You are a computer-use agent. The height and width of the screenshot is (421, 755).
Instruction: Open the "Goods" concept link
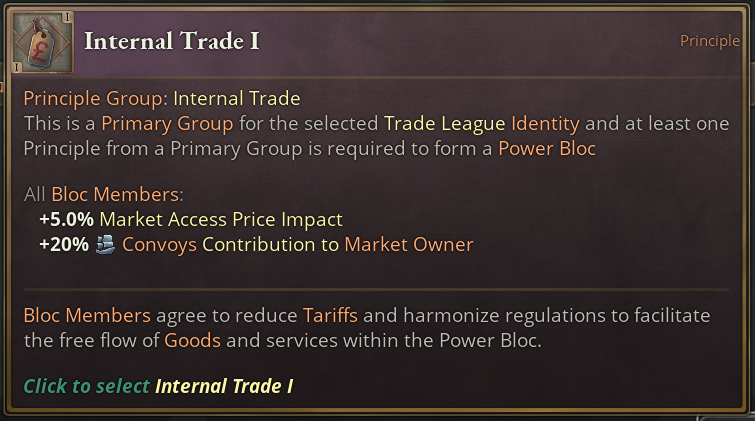tap(193, 340)
